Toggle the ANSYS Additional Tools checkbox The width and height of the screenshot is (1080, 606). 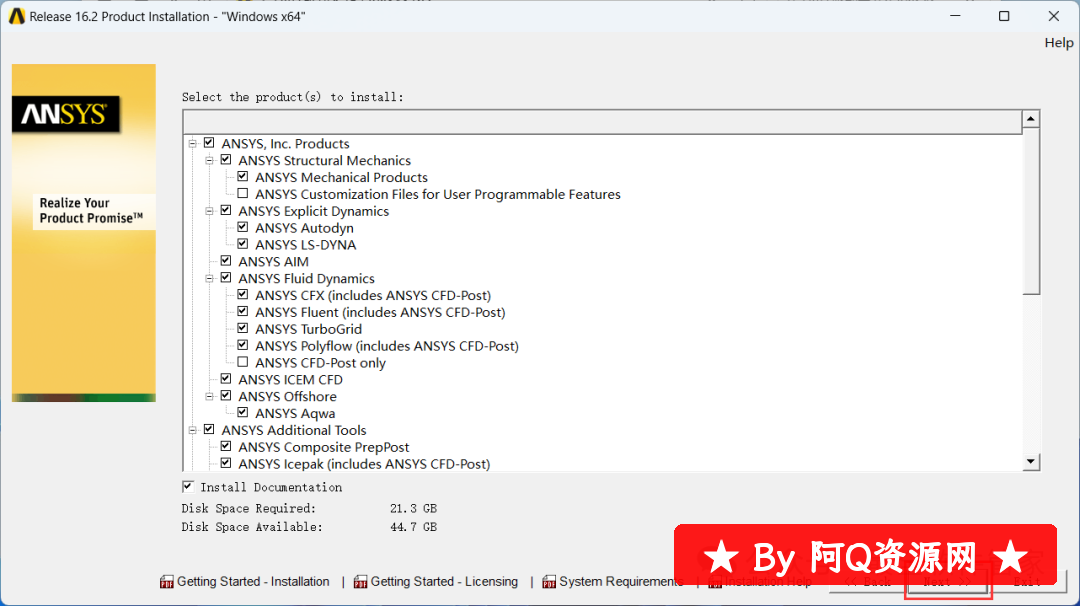(209, 430)
